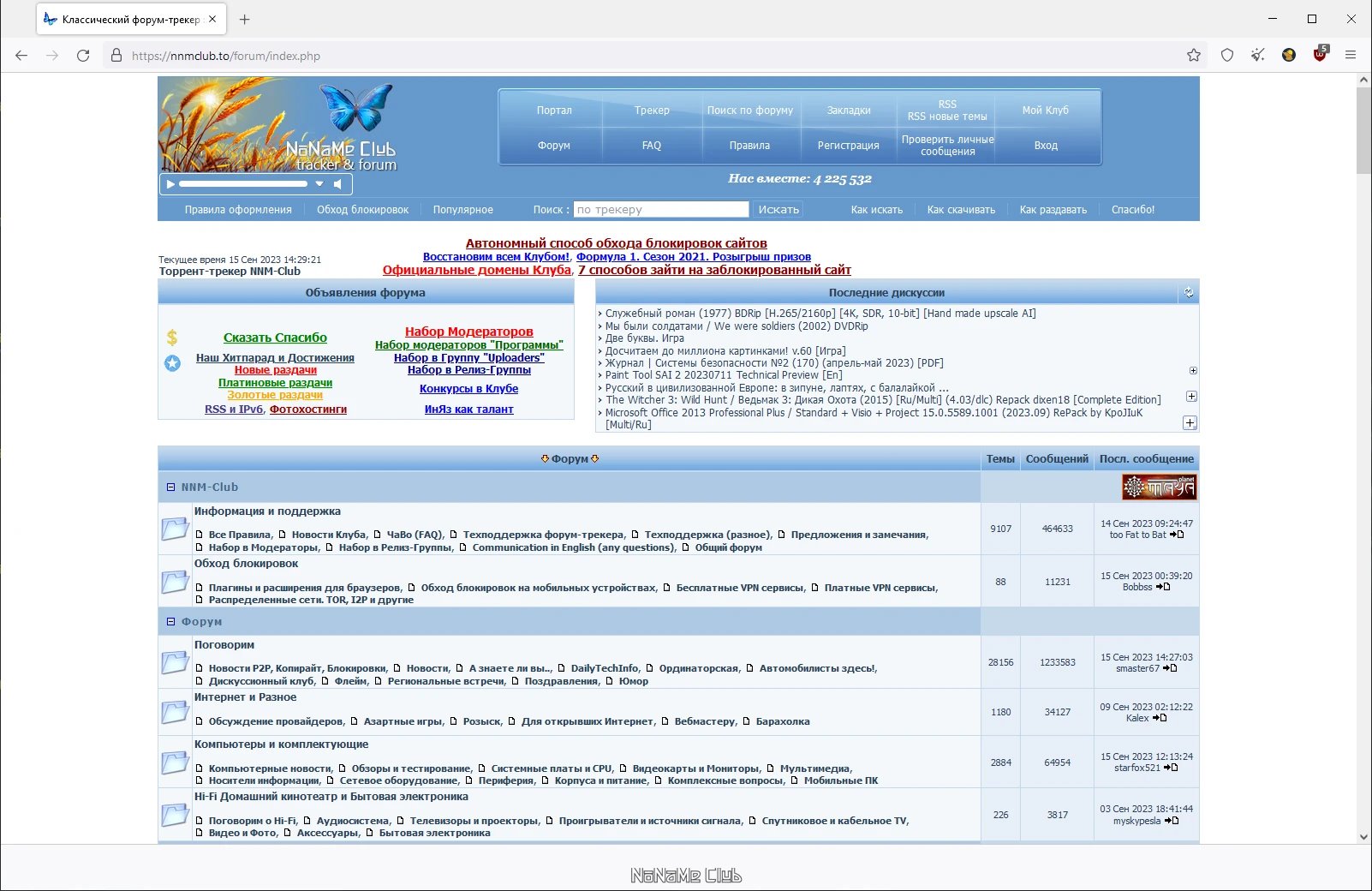Close the Классический форум-трекер tab

pyautogui.click(x=212, y=19)
